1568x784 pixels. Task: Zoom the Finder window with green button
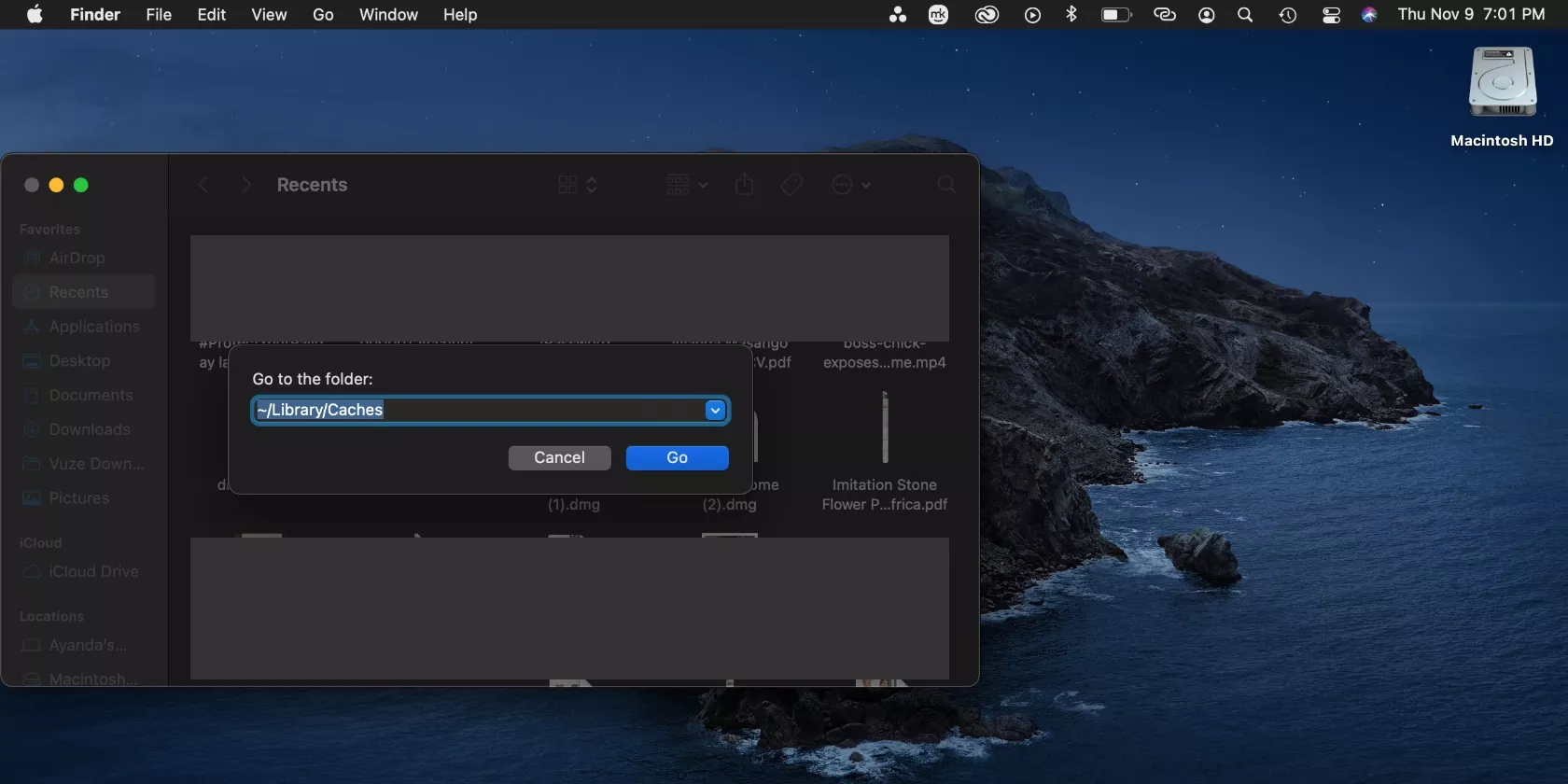[x=81, y=185]
